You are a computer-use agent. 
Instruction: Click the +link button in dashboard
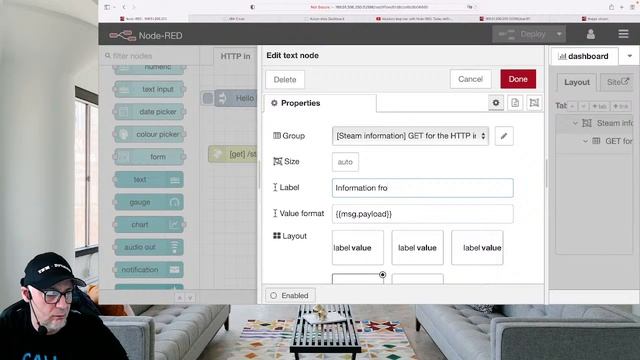tap(621, 106)
